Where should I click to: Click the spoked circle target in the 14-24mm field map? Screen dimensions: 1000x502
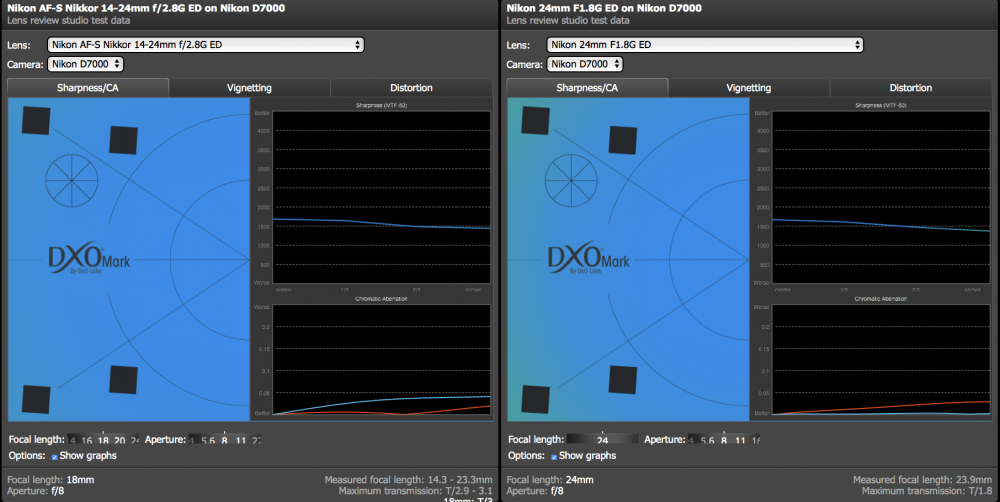(x=71, y=181)
